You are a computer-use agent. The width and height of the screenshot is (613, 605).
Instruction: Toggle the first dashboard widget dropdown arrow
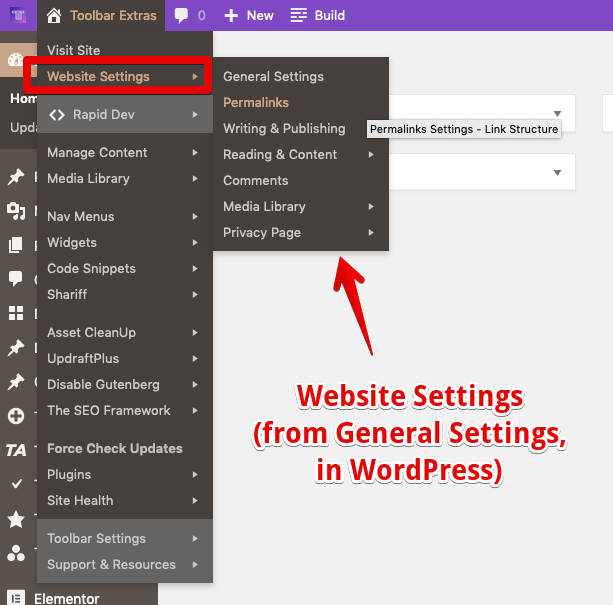coord(557,114)
